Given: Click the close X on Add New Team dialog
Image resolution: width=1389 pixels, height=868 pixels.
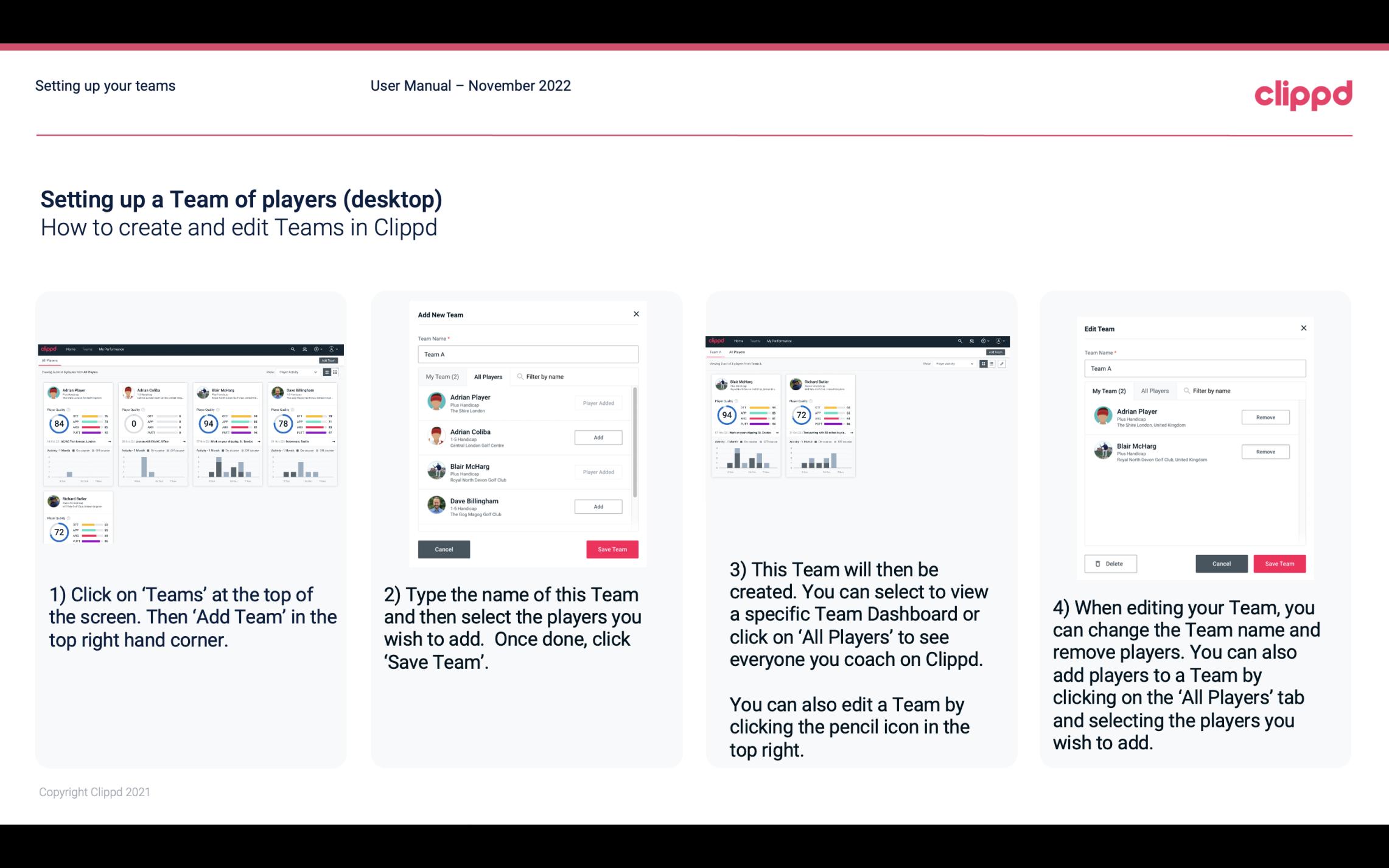Looking at the screenshot, I should pos(636,313).
